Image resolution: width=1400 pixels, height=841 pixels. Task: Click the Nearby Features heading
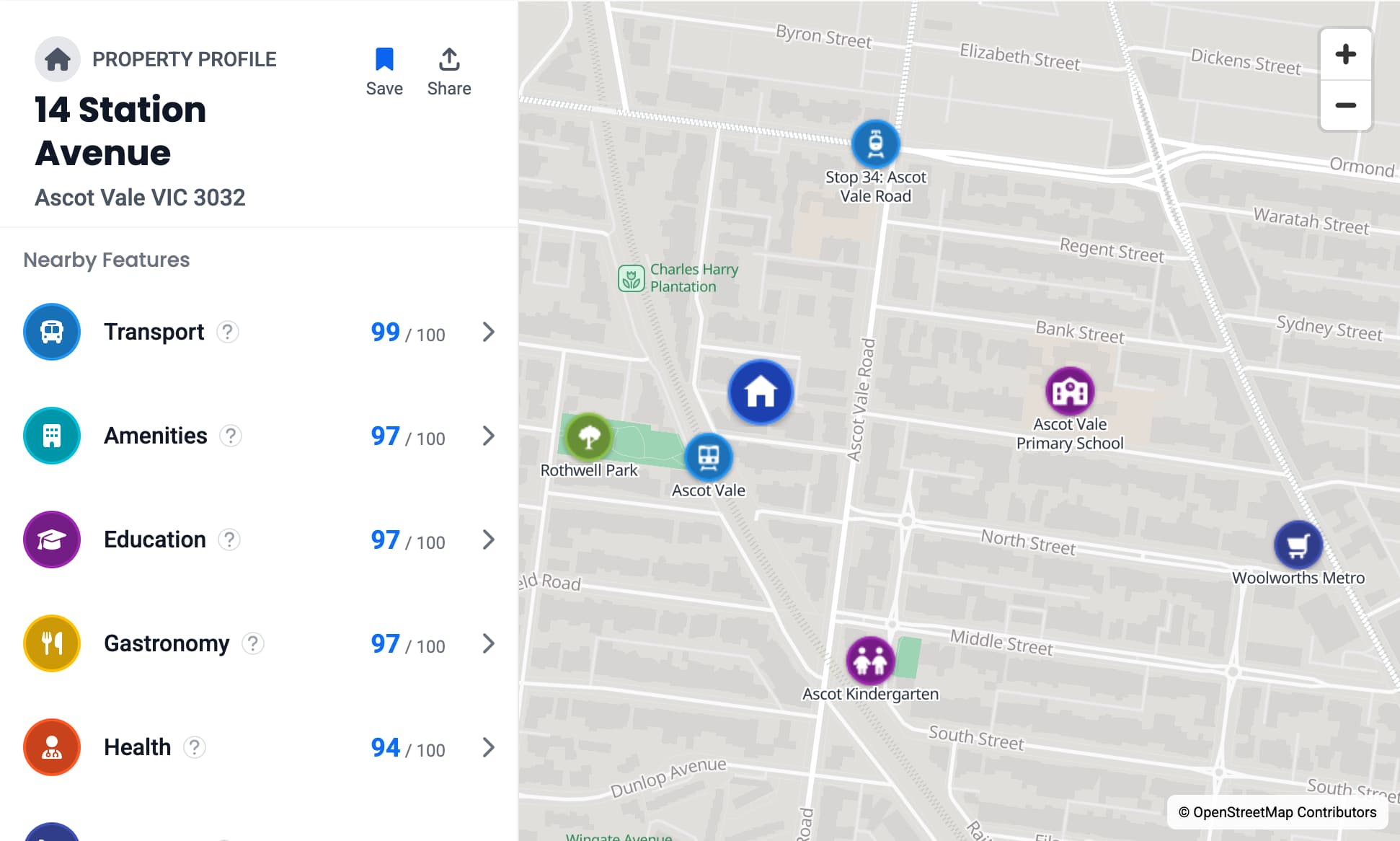click(107, 260)
